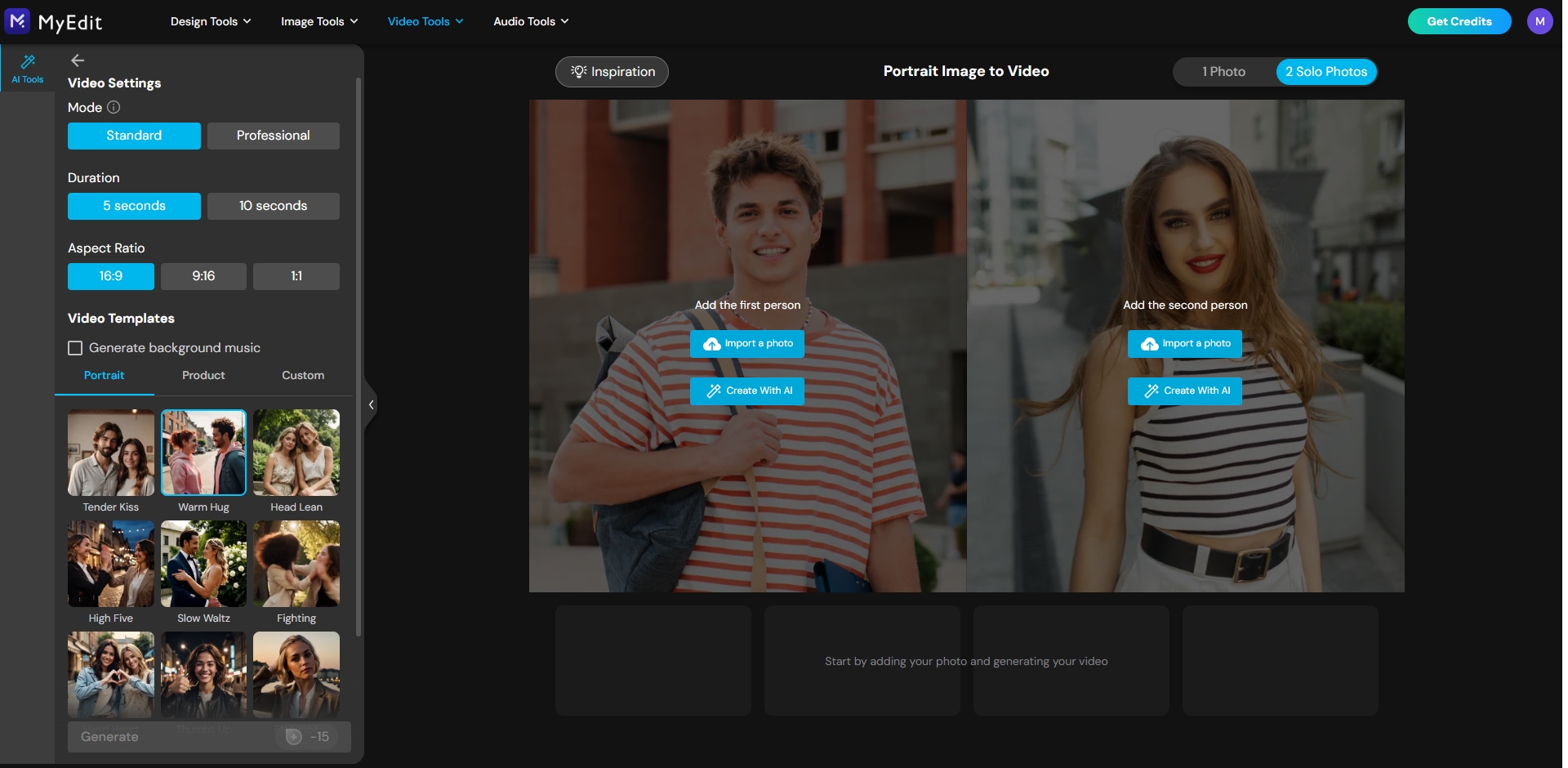
Task: Click the settings panel scrollbar
Action: click(x=359, y=355)
